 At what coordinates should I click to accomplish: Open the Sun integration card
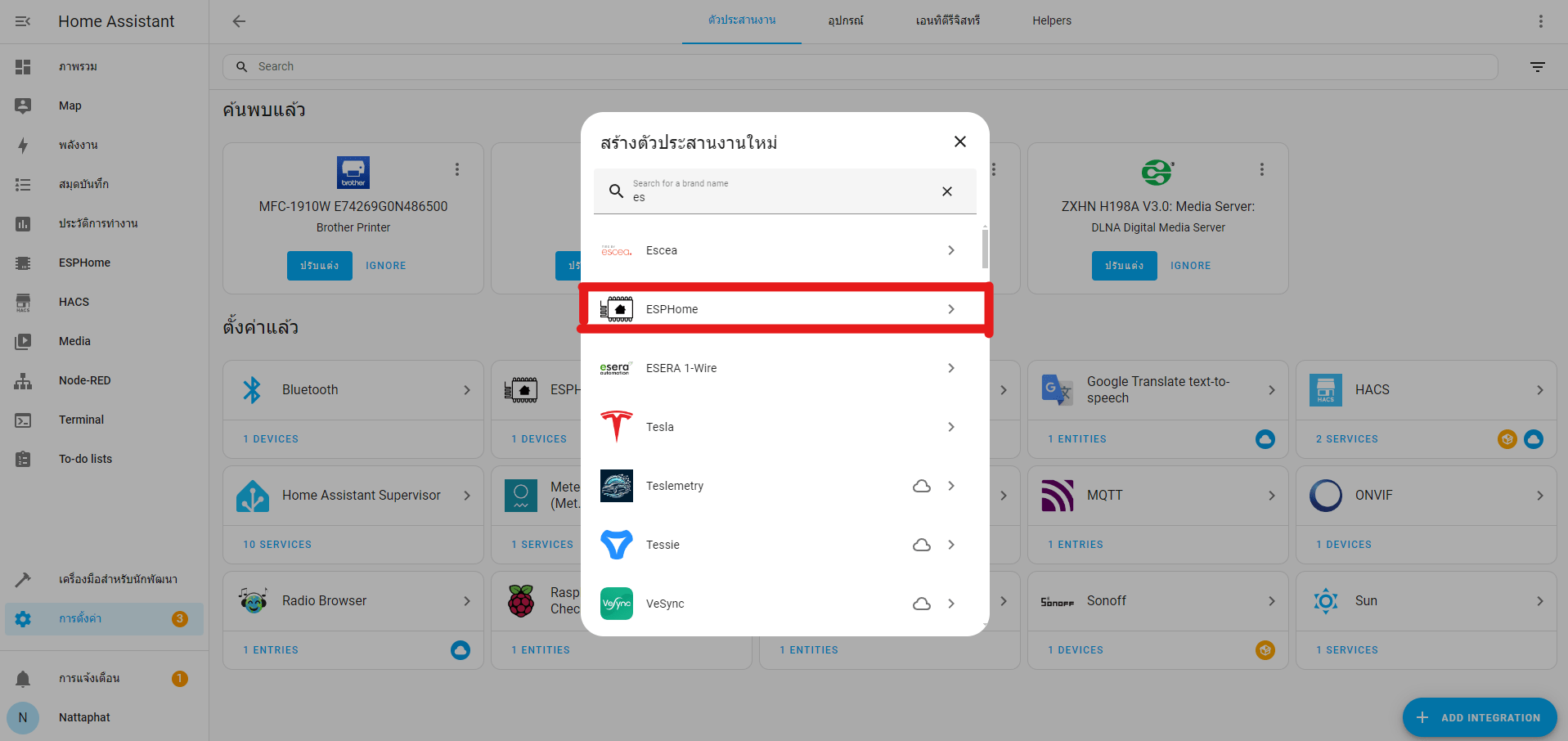[1426, 601]
